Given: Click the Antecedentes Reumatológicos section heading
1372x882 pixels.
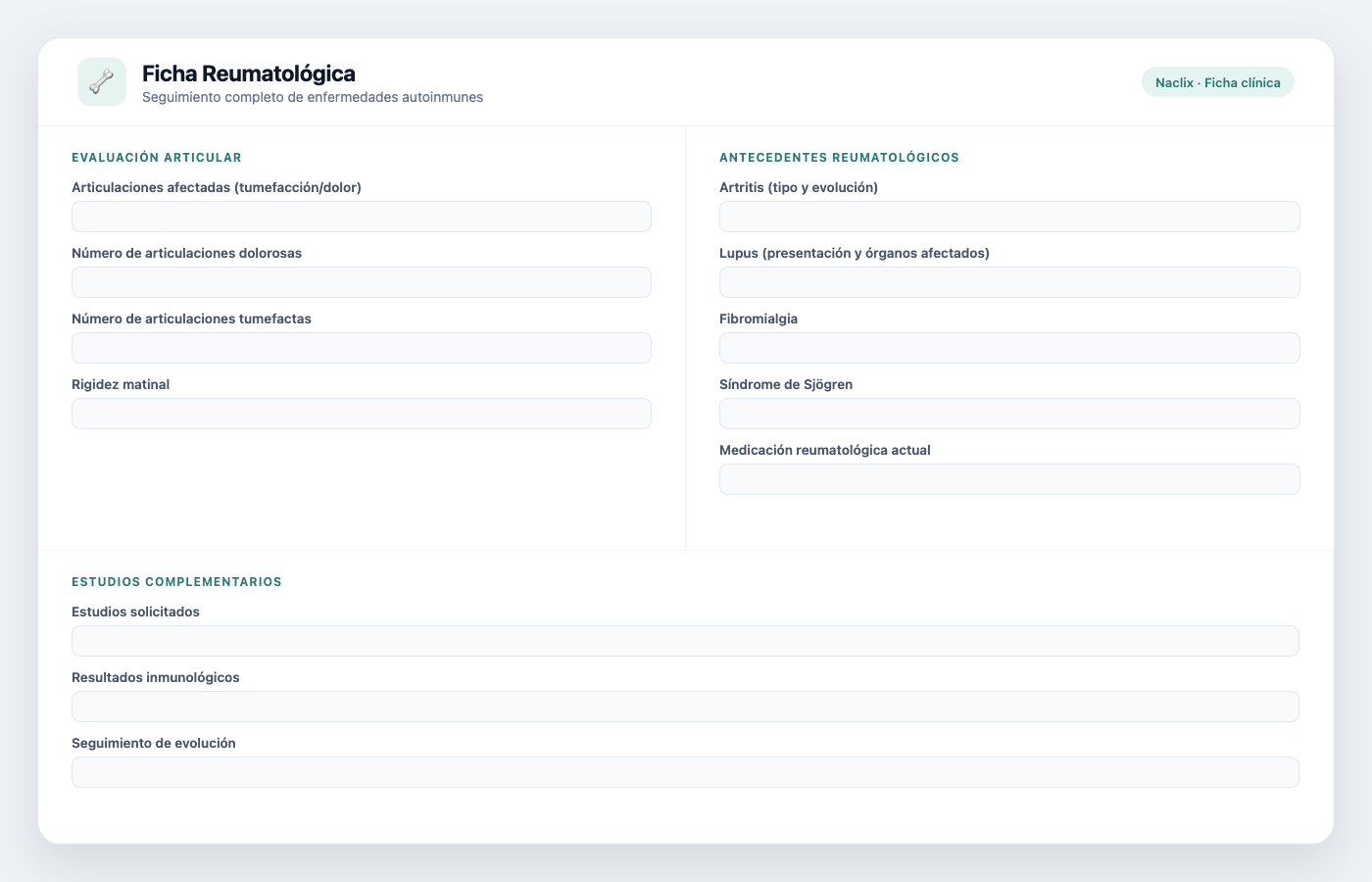Looking at the screenshot, I should coord(839,158).
